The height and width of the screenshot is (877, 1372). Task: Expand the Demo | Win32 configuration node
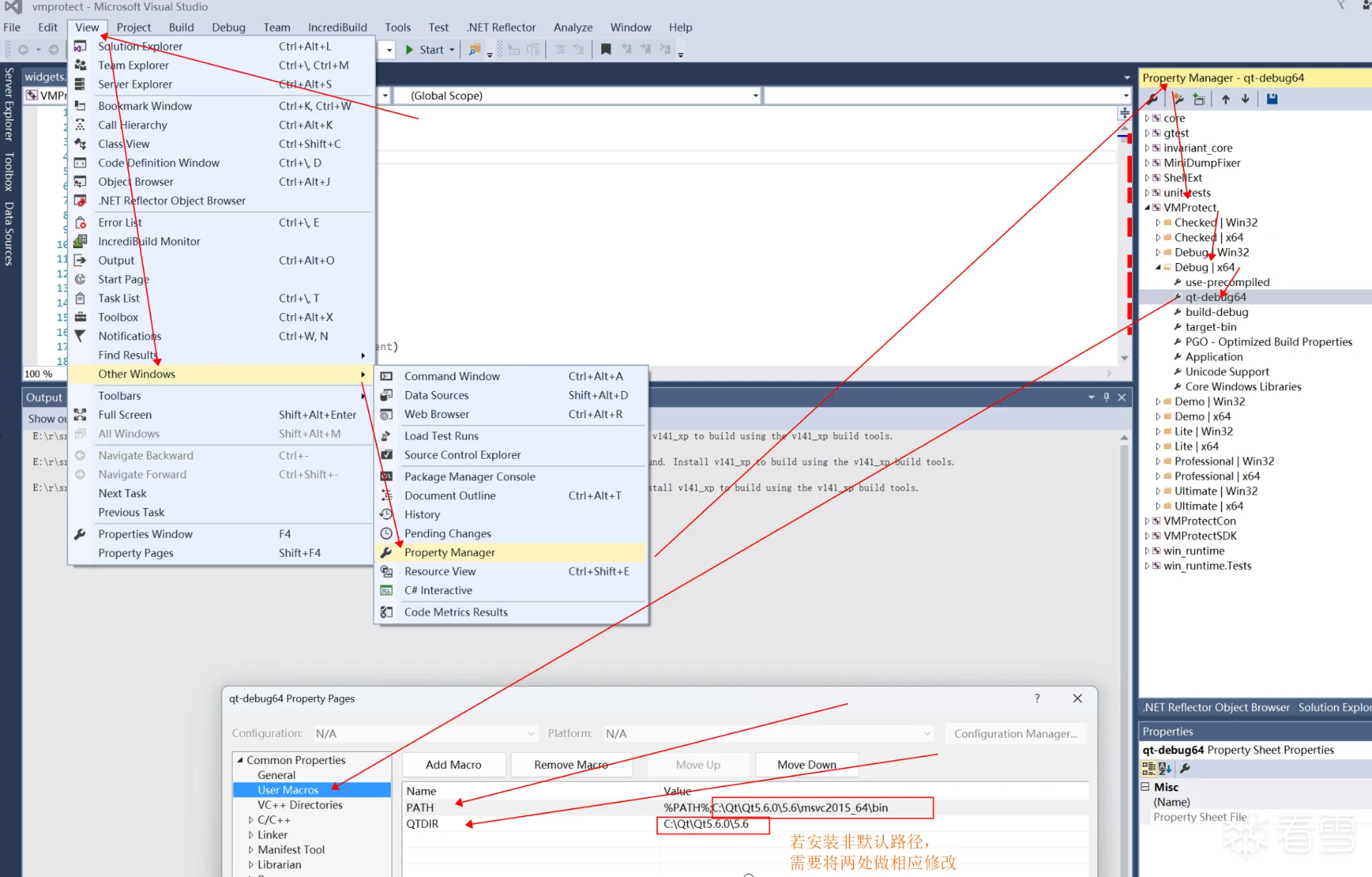coord(1158,402)
